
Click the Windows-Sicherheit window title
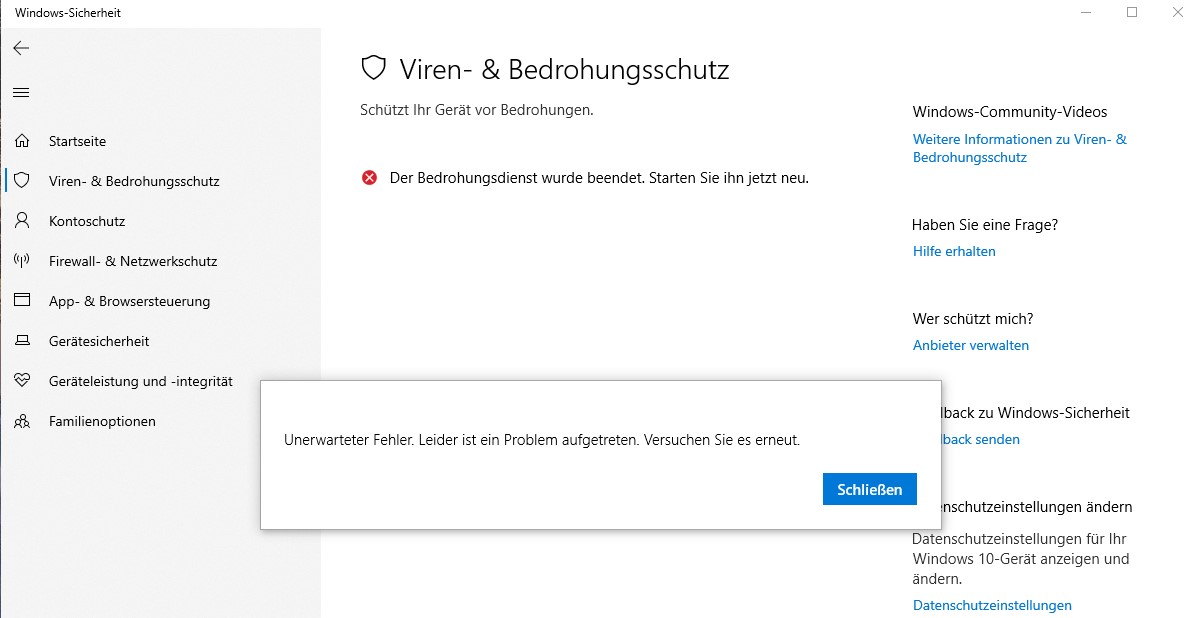tap(68, 13)
